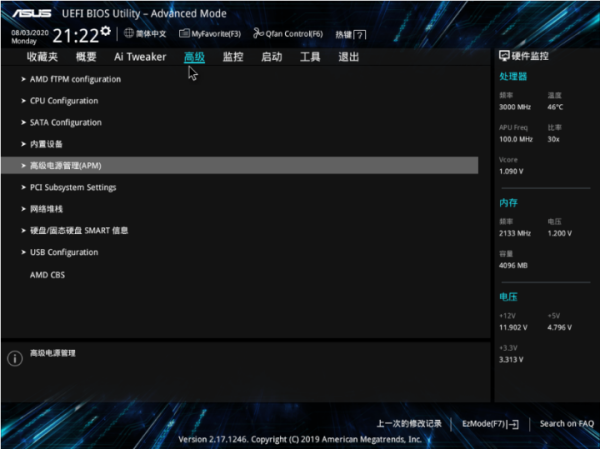Click the hotkeys (热键) question mark icon
600x449 pixels.
[360, 35]
